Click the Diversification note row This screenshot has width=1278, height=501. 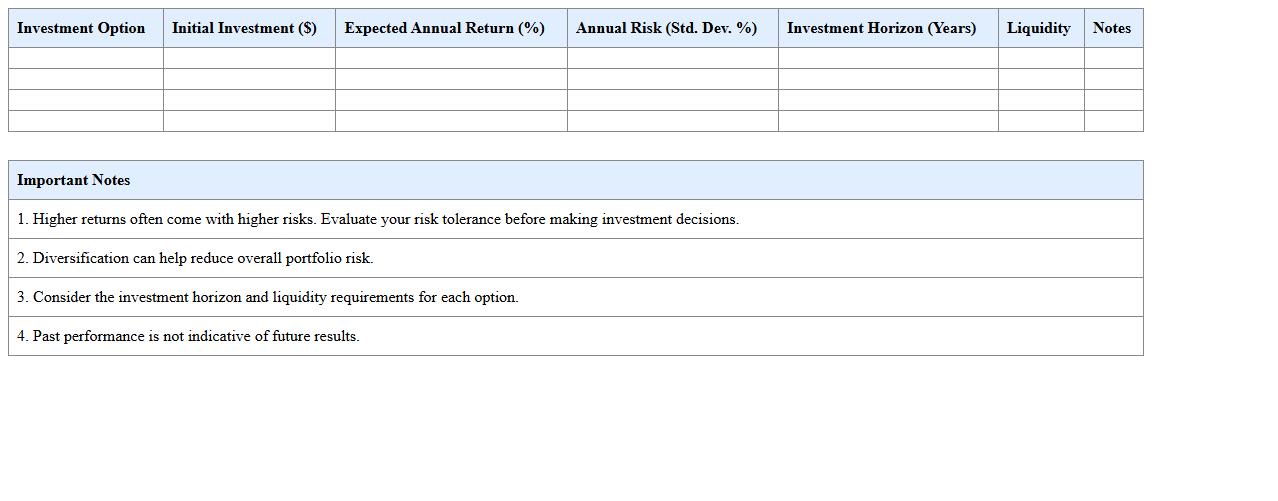pos(195,258)
